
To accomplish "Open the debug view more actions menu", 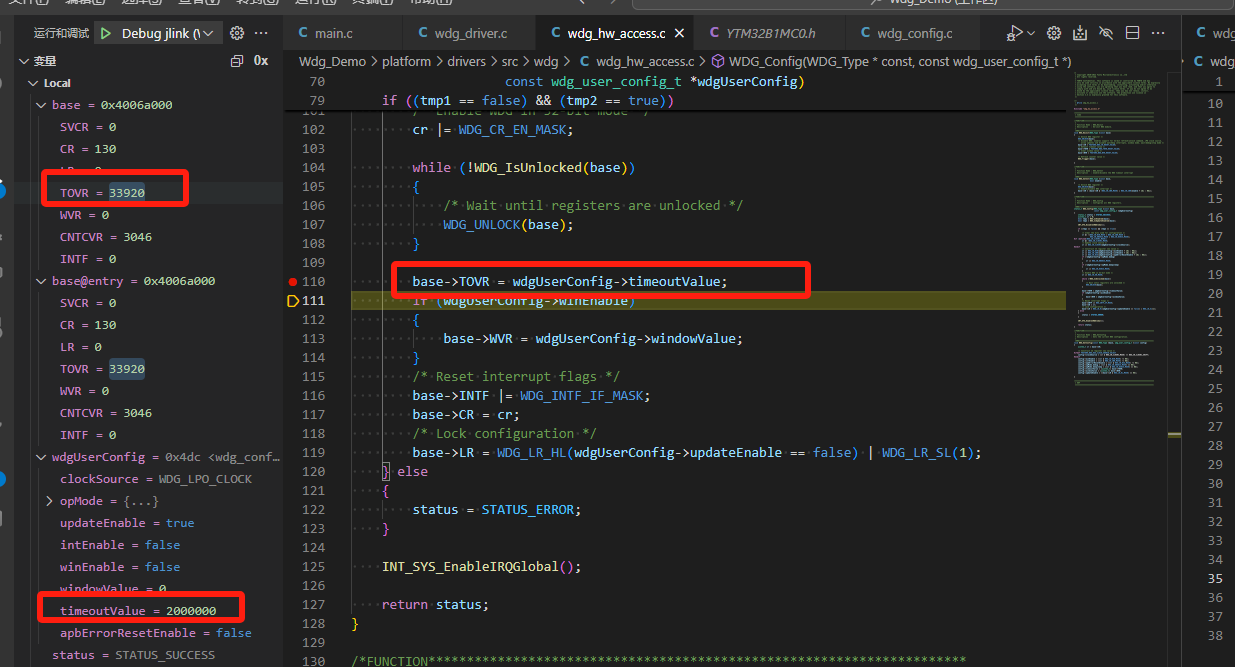I will click(x=261, y=33).
